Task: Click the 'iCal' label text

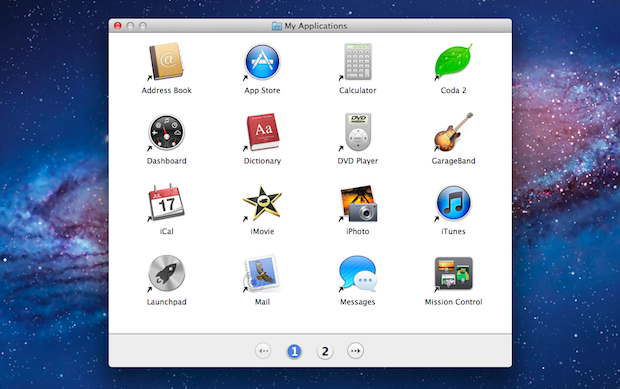Action: tap(166, 231)
